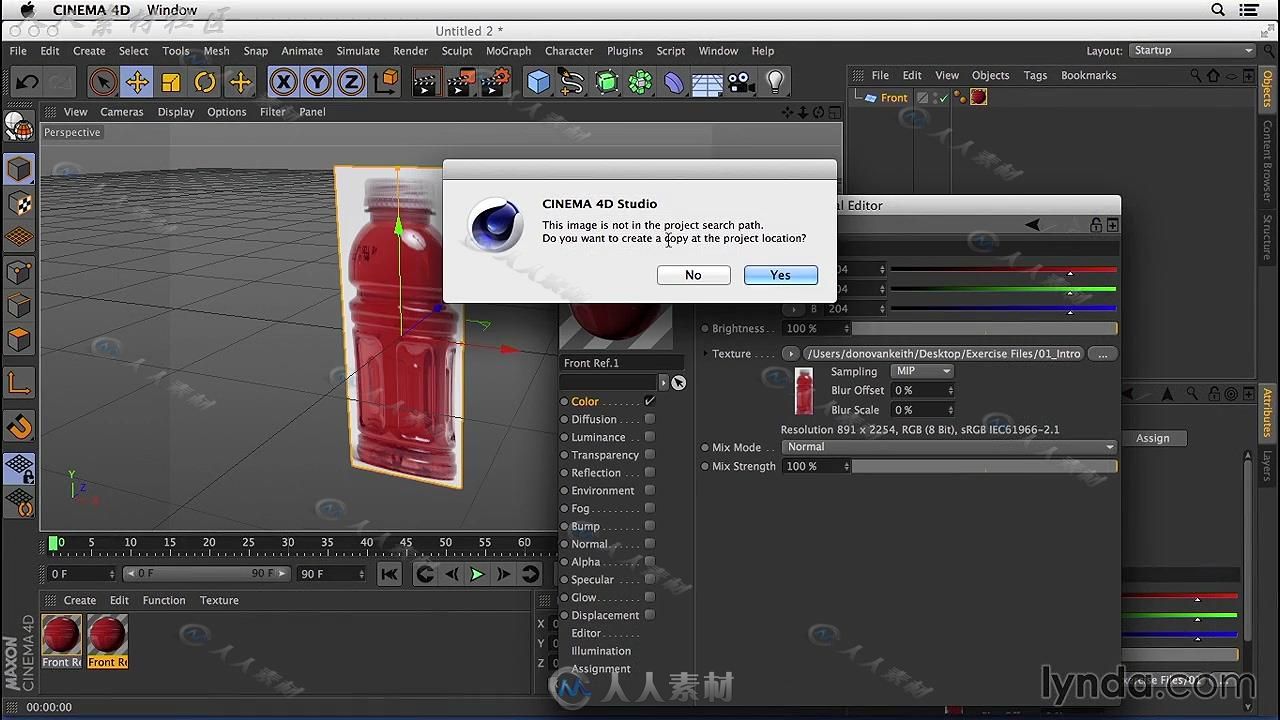Enable the Transparency channel checkbox
The image size is (1280, 720).
[x=650, y=455]
